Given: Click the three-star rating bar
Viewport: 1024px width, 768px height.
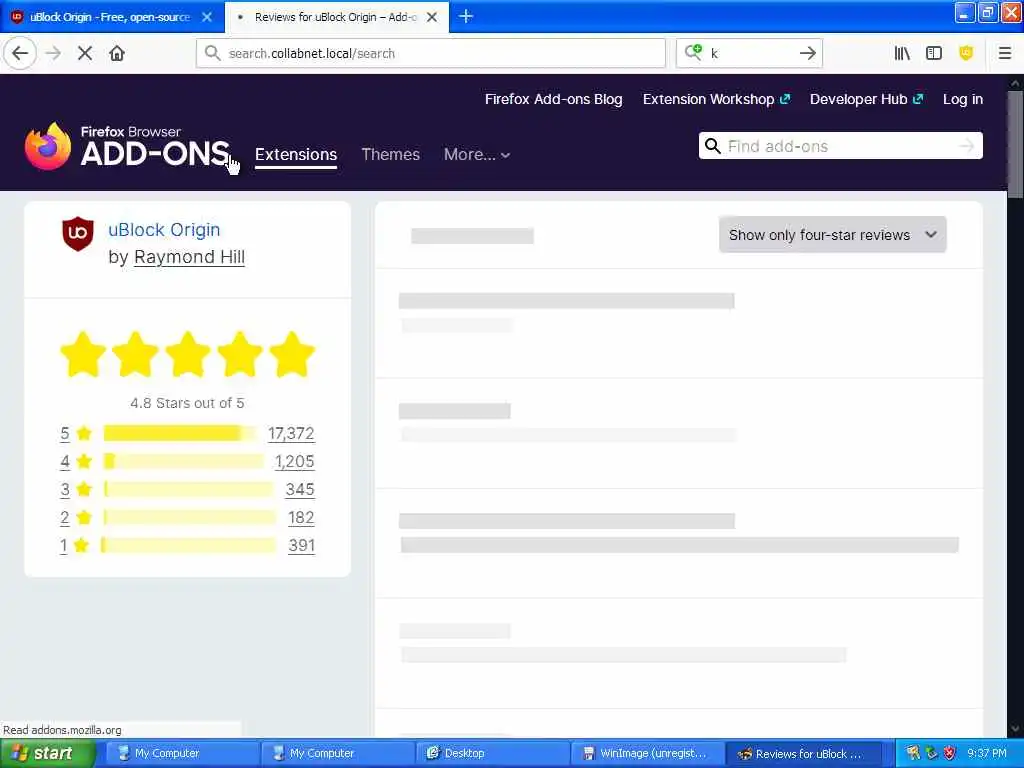Looking at the screenshot, I should pos(189,489).
